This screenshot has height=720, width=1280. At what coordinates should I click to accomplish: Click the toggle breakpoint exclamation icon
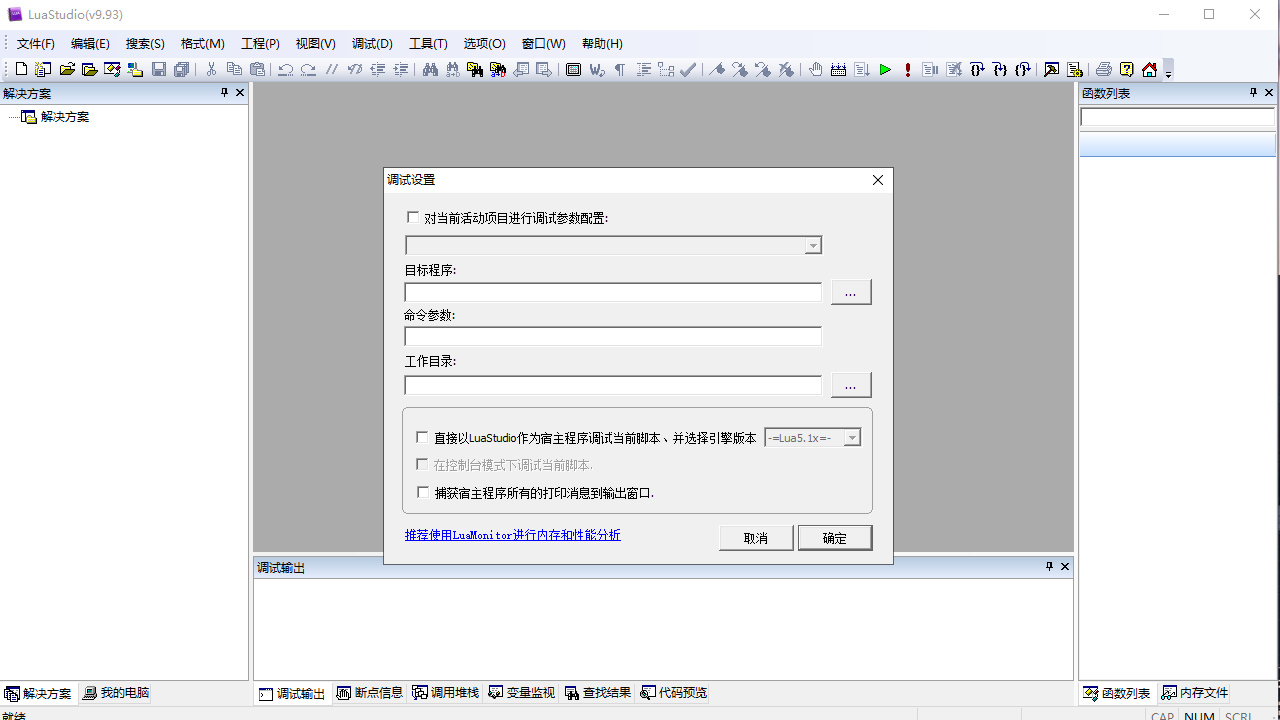[x=907, y=69]
